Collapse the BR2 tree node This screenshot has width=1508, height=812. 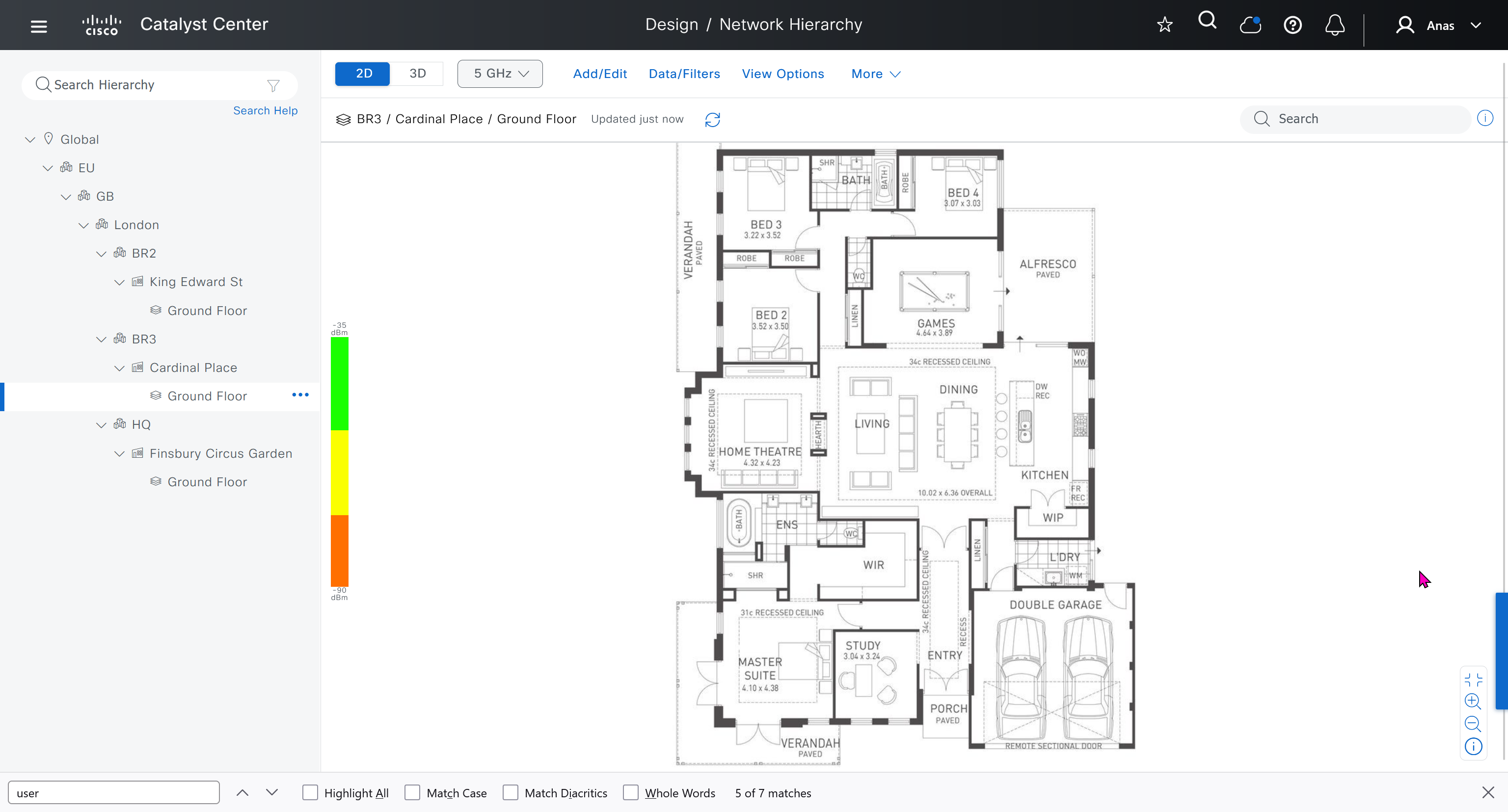[x=101, y=254]
